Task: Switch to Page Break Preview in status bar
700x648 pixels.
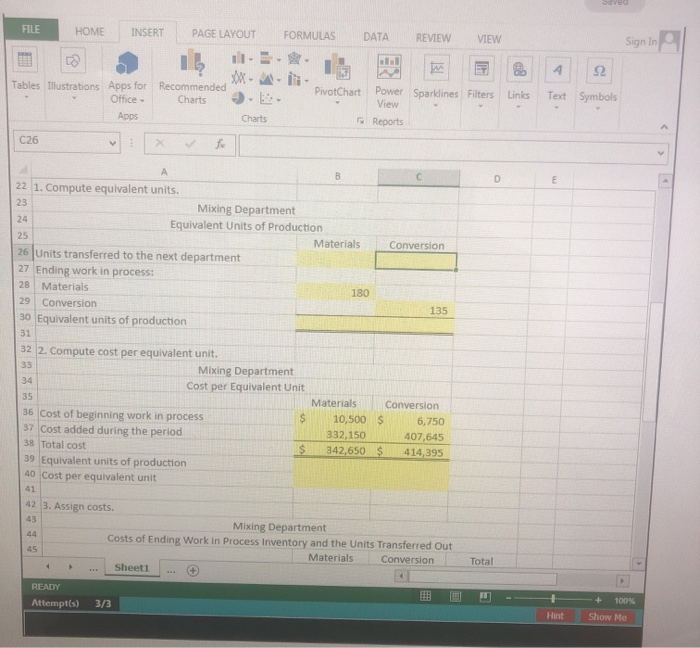Action: 485,597
